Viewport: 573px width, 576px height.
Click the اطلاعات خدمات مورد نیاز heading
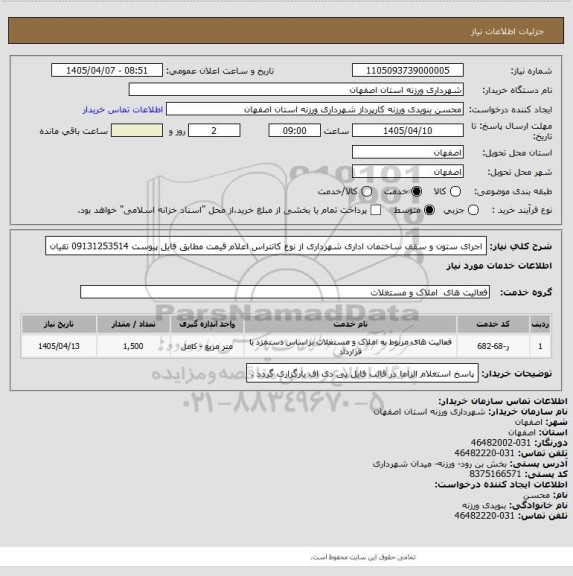(499, 266)
